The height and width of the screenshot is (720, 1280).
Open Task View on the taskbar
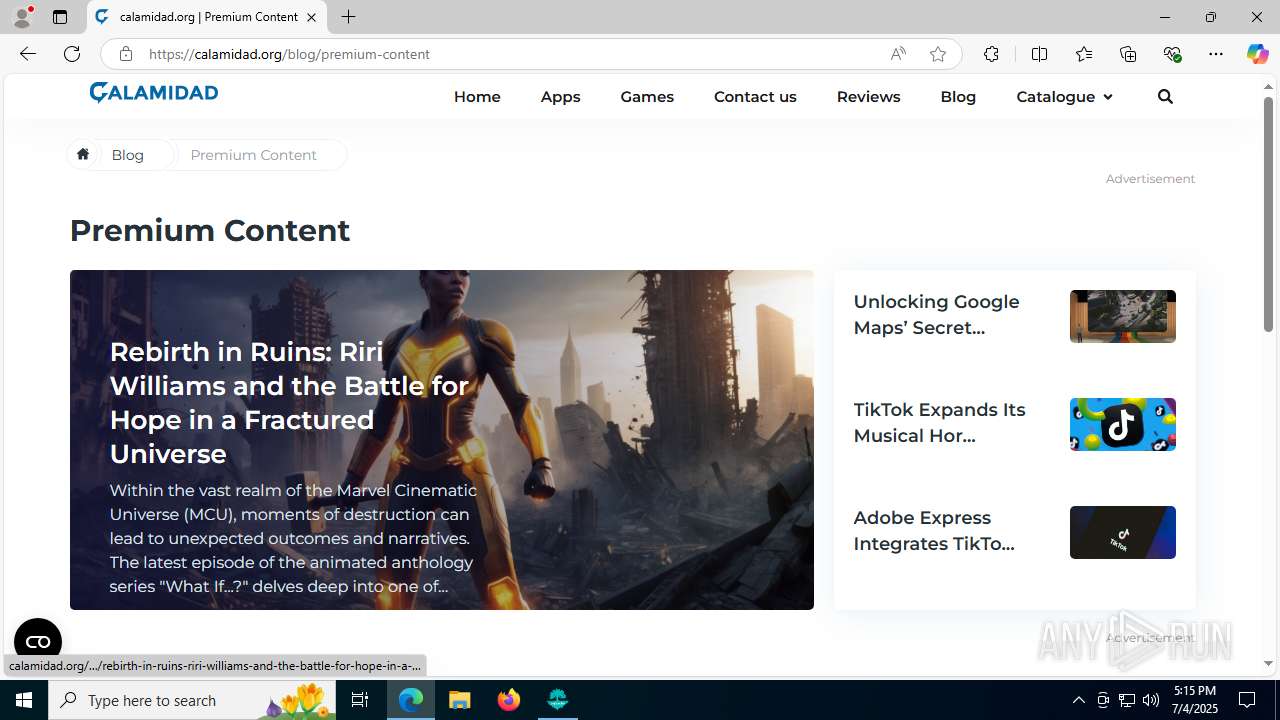(x=360, y=700)
